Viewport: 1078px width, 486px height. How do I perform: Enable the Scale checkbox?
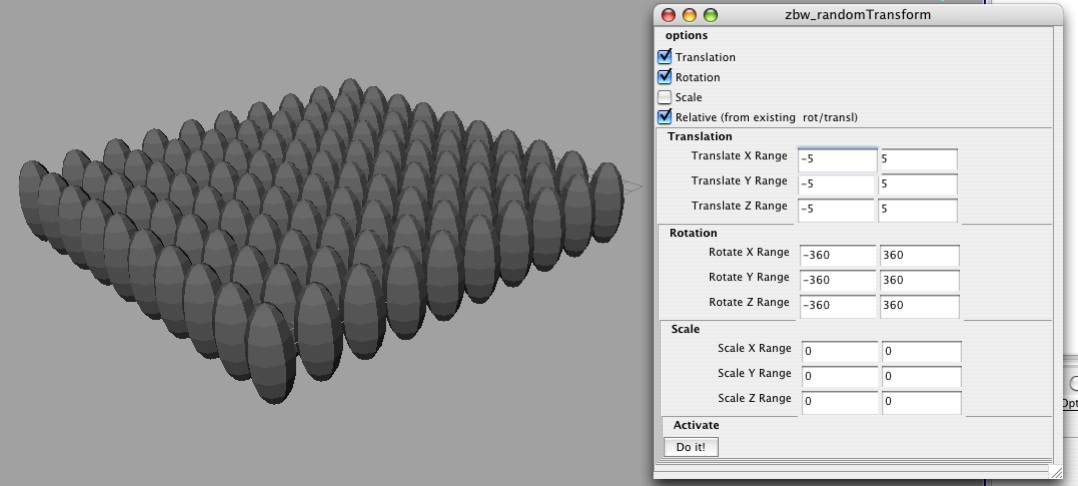pyautogui.click(x=665, y=97)
